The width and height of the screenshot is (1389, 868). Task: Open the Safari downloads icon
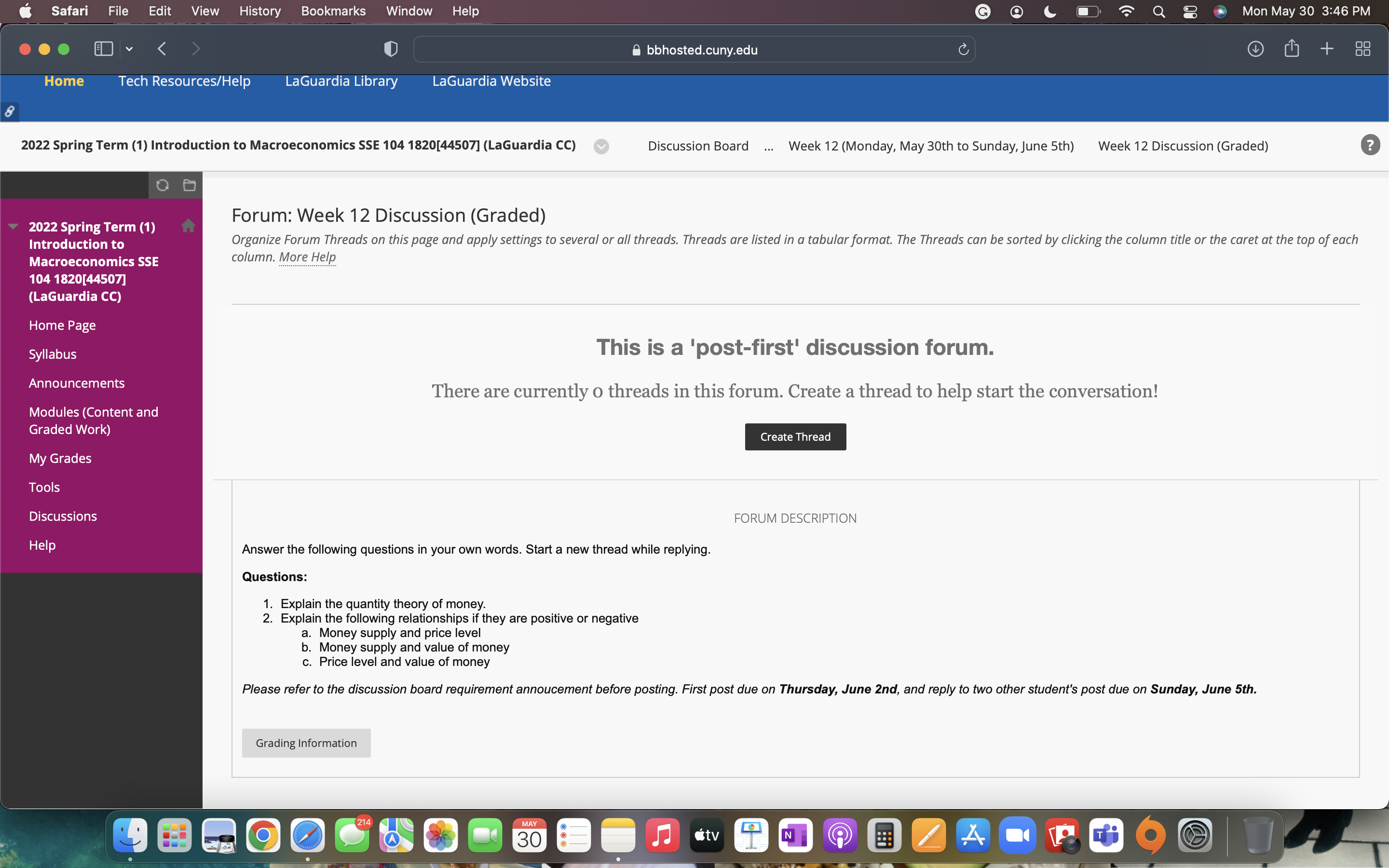[1255, 49]
